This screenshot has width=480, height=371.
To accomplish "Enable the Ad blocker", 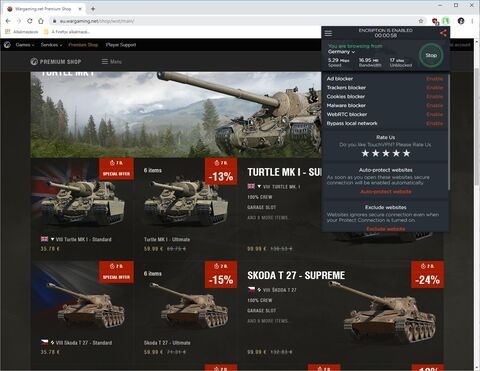I will pyautogui.click(x=435, y=79).
